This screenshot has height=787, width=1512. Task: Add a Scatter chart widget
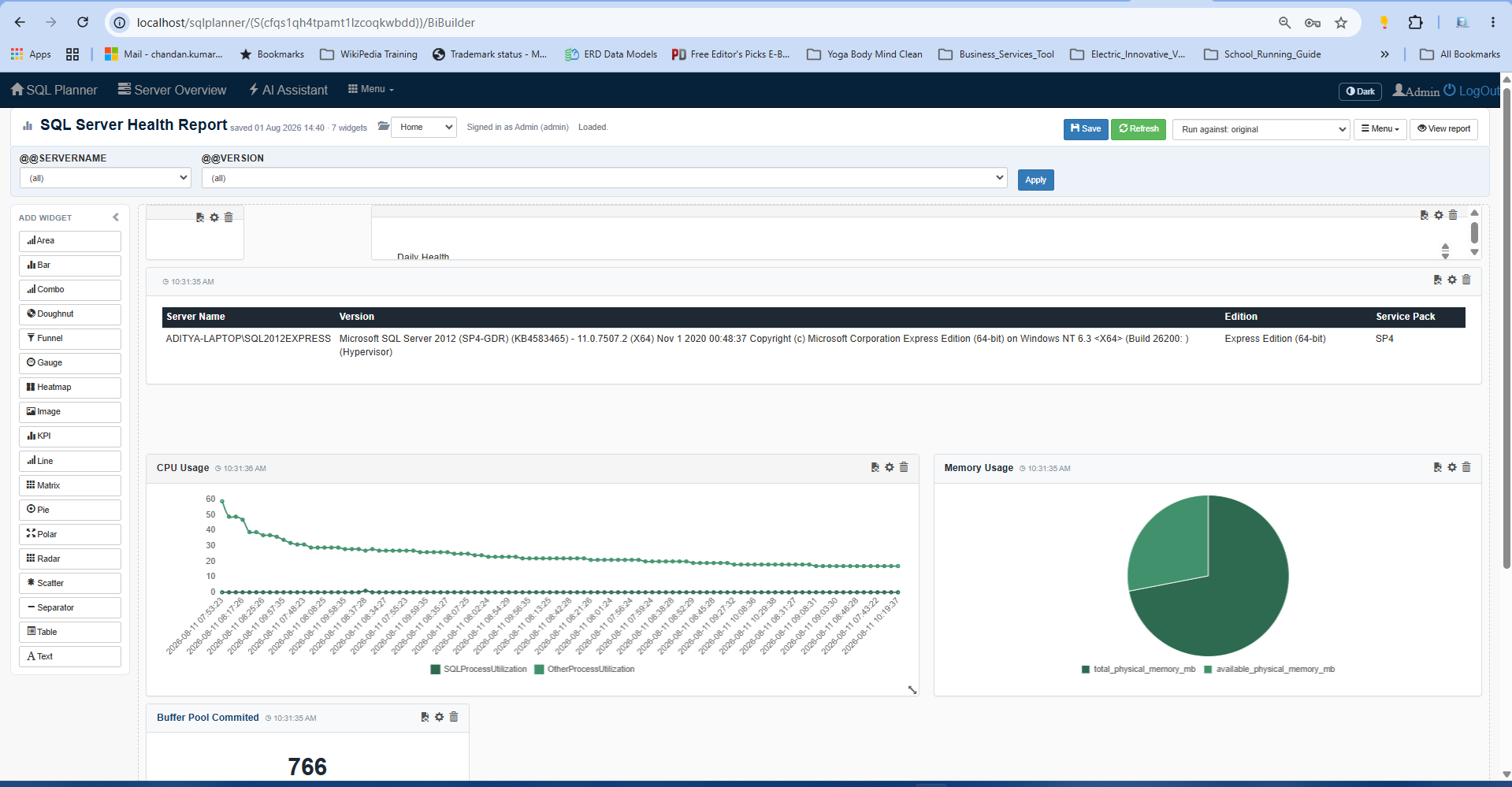click(x=70, y=583)
